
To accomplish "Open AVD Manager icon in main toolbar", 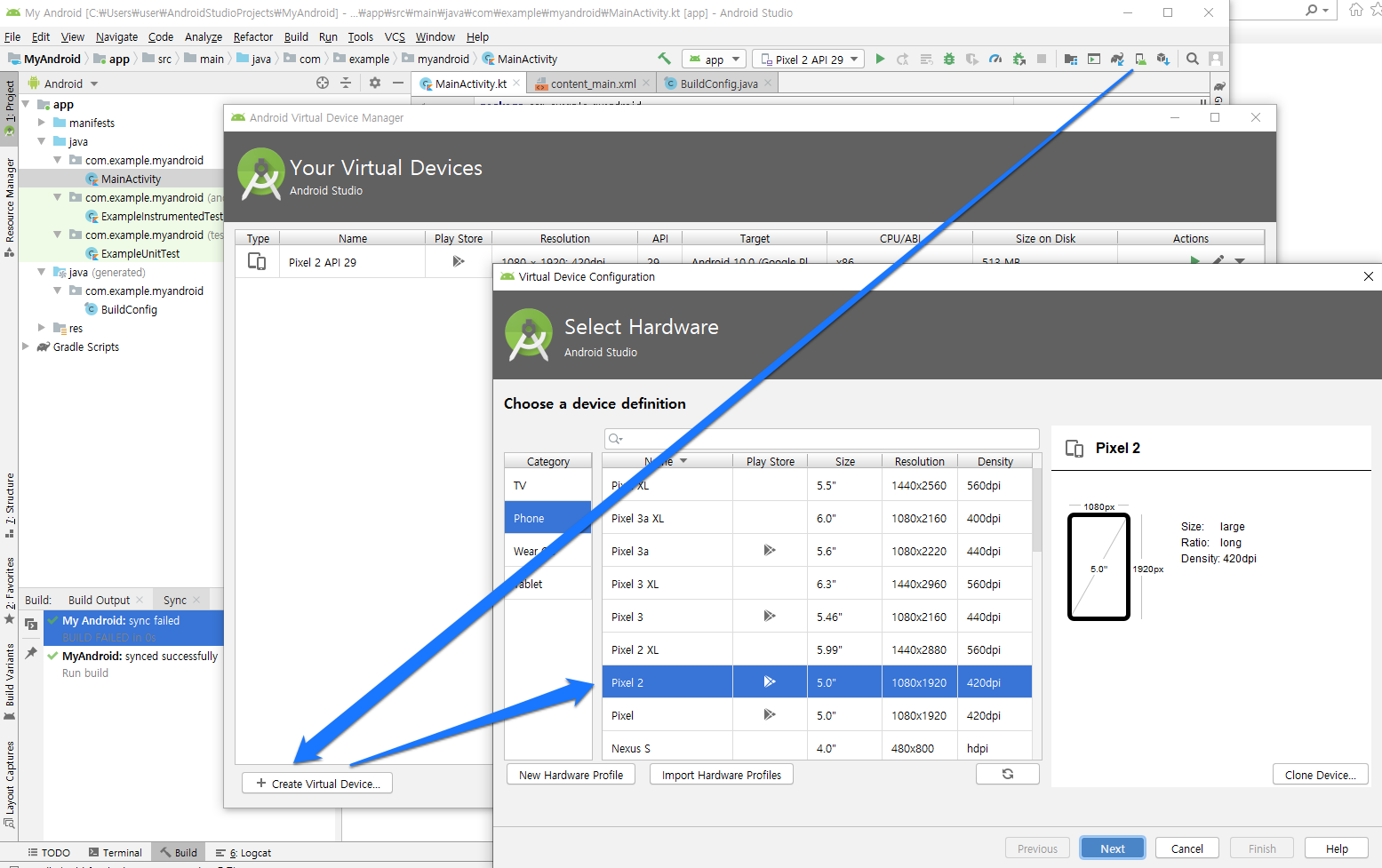I will pyautogui.click(x=1140, y=59).
